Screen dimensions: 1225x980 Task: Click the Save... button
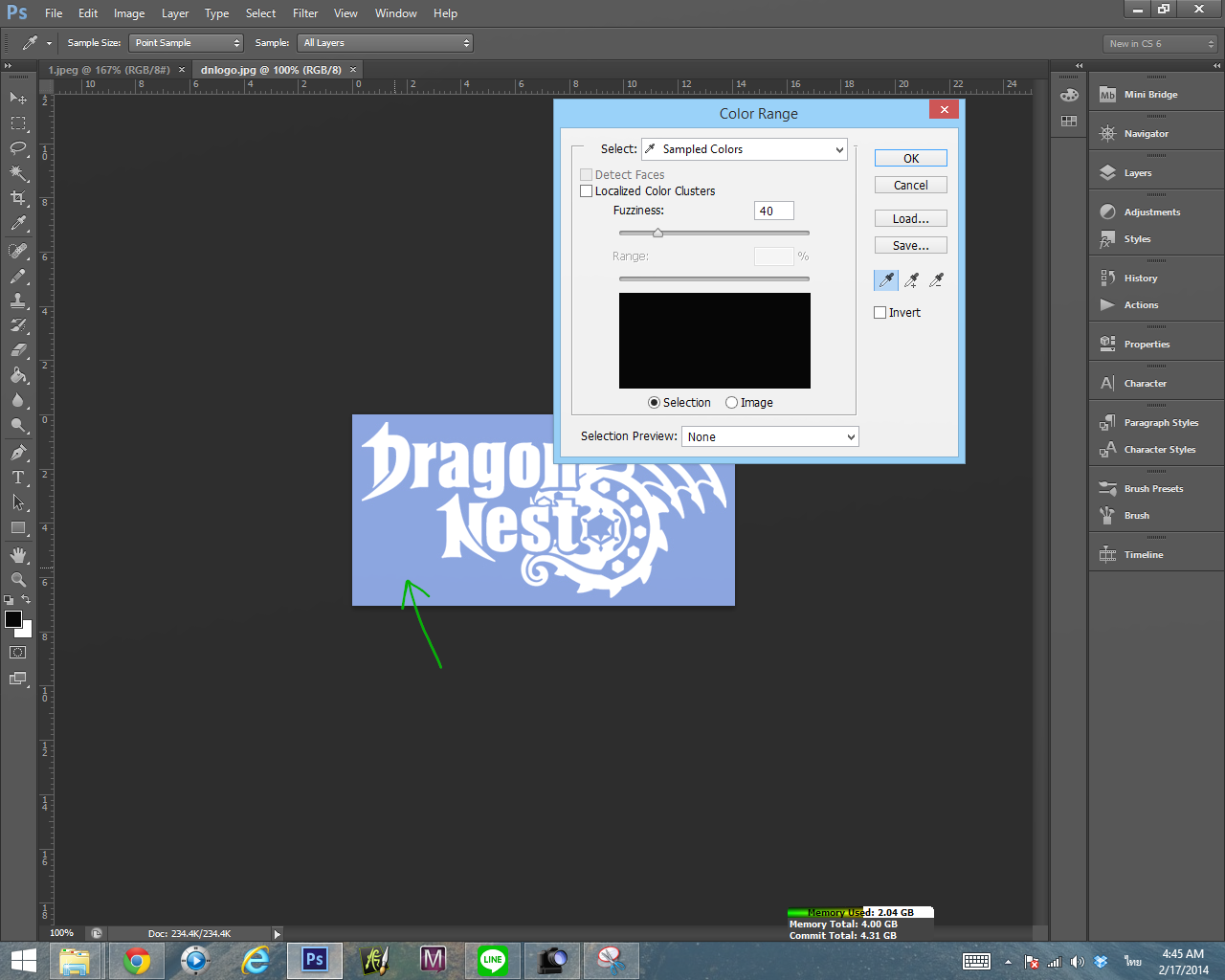click(911, 246)
